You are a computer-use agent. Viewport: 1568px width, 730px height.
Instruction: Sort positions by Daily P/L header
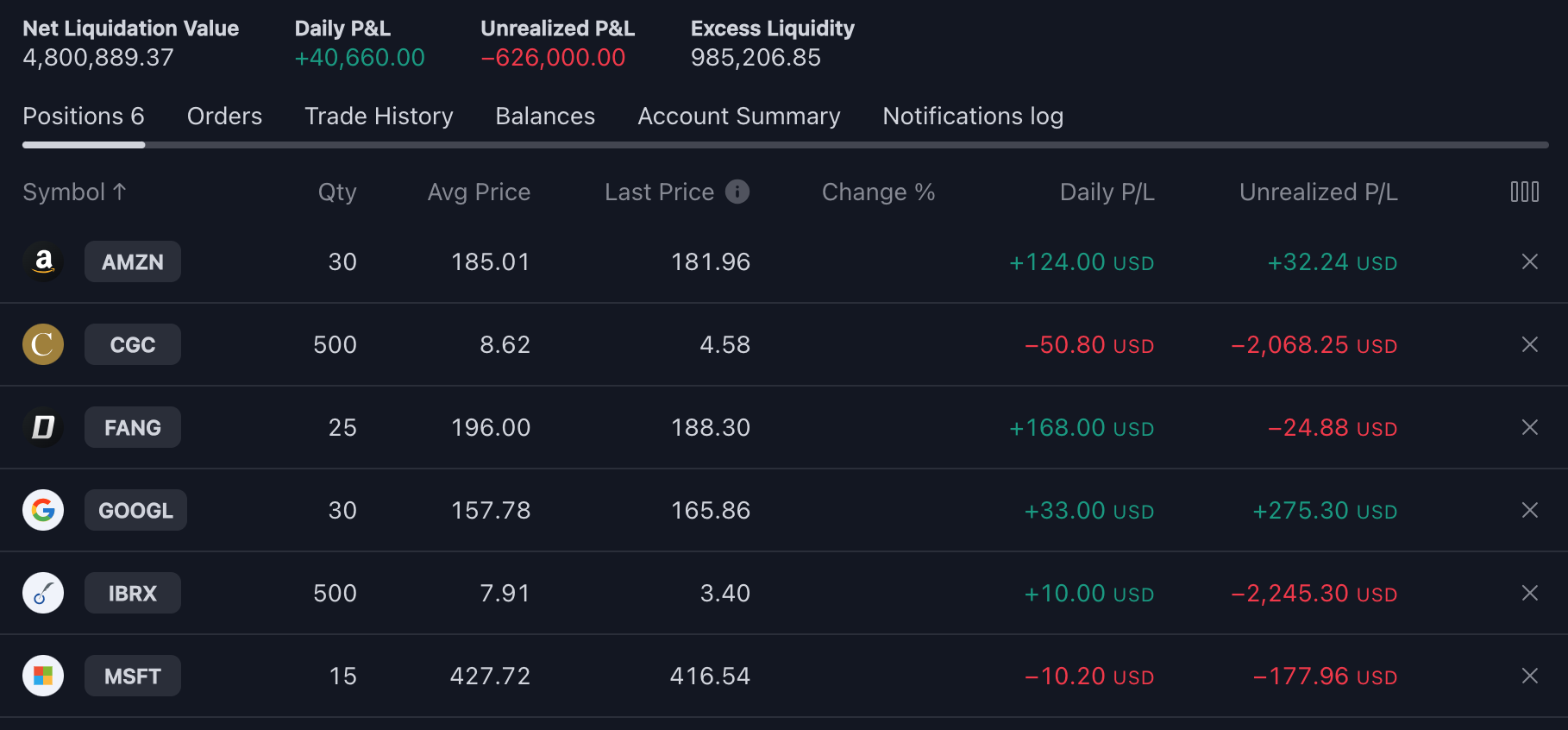coord(1107,192)
